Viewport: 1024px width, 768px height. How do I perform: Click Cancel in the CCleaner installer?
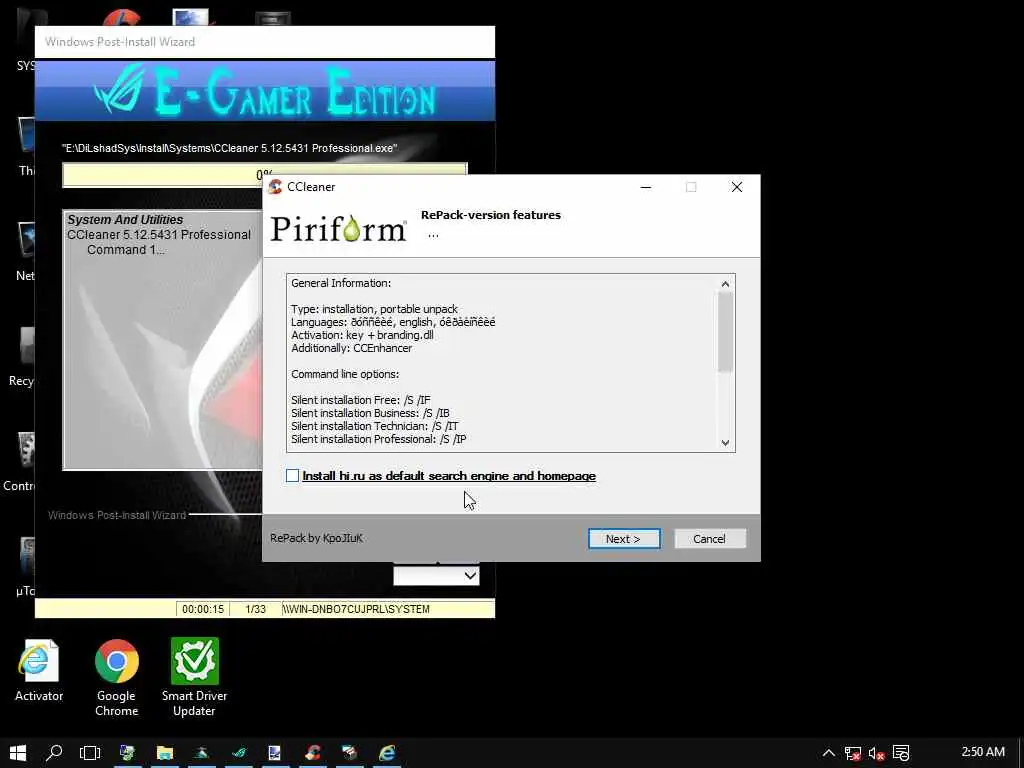coord(709,539)
